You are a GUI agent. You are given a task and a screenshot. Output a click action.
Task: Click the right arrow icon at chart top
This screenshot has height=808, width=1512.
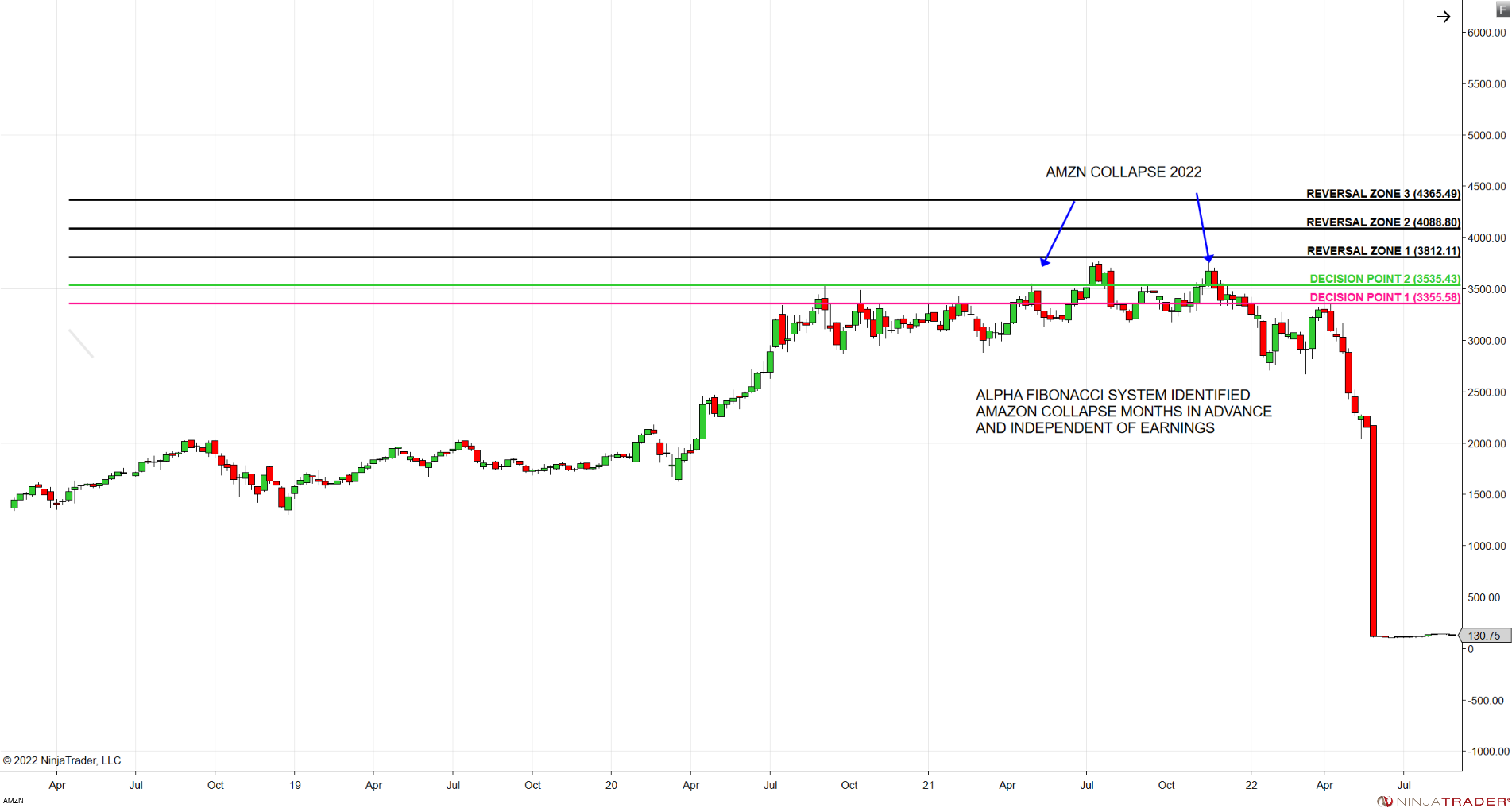coord(1443,17)
